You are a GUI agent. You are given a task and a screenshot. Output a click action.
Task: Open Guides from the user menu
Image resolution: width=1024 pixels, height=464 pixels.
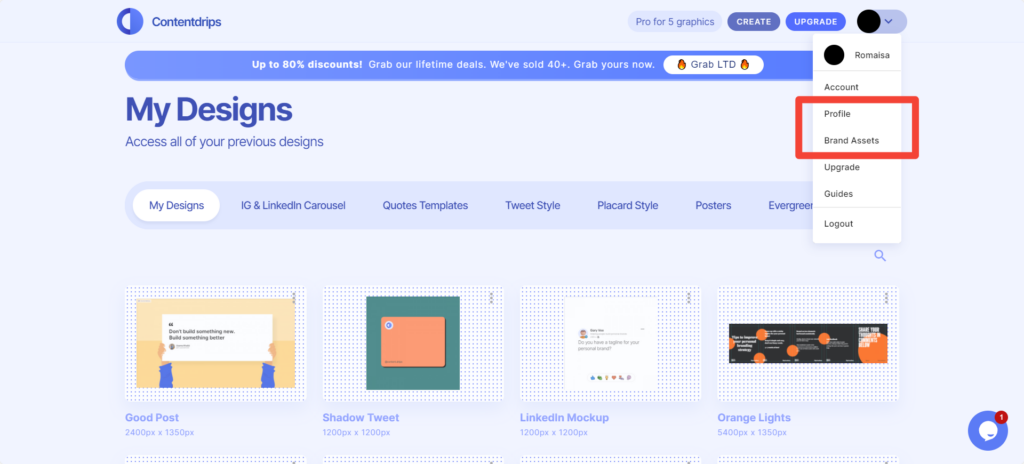838,194
